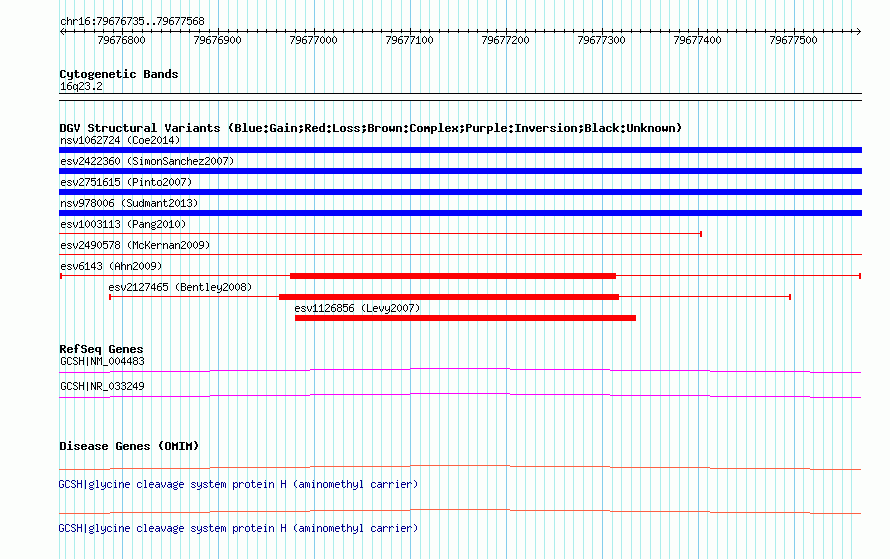Viewport: 890px width, 559px height.
Task: Open the first GCSH glycine cleavage OMIM link
Action: pos(238,484)
